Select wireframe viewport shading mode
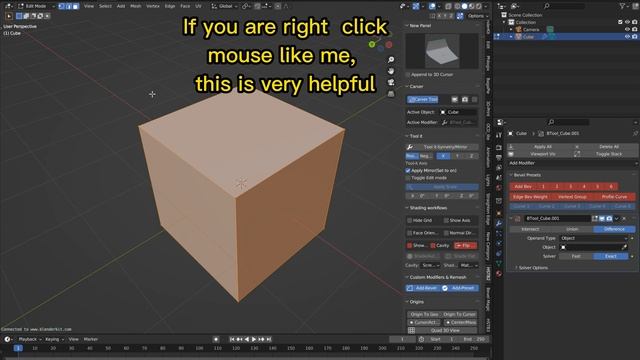Image resolution: width=640 pixels, height=360 pixels. point(457,6)
